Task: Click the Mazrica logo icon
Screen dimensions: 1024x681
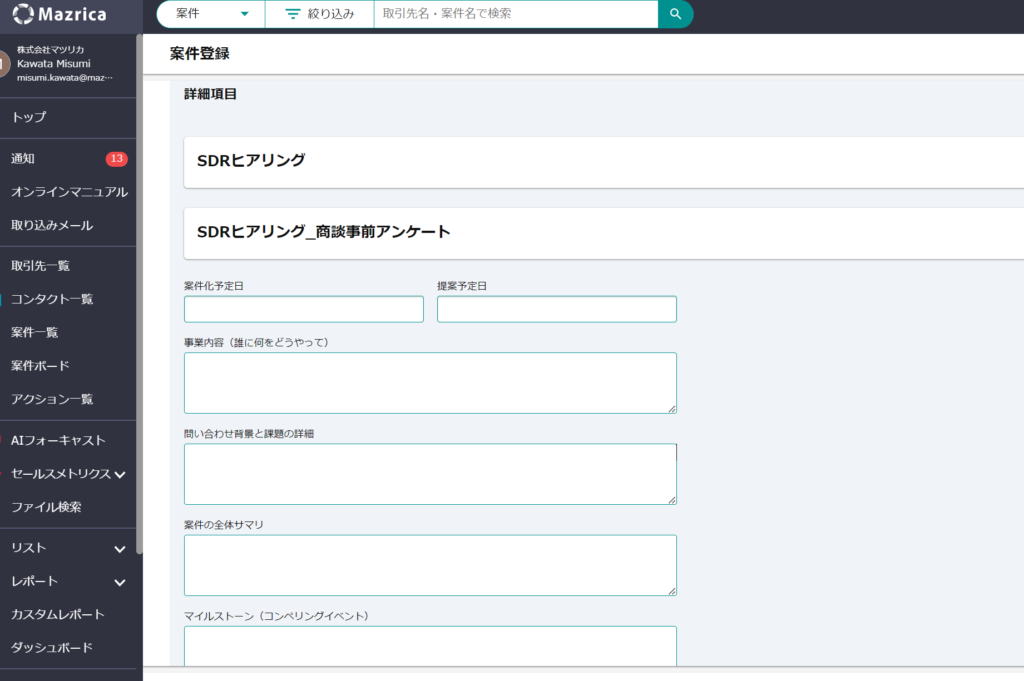Action: pos(23,14)
